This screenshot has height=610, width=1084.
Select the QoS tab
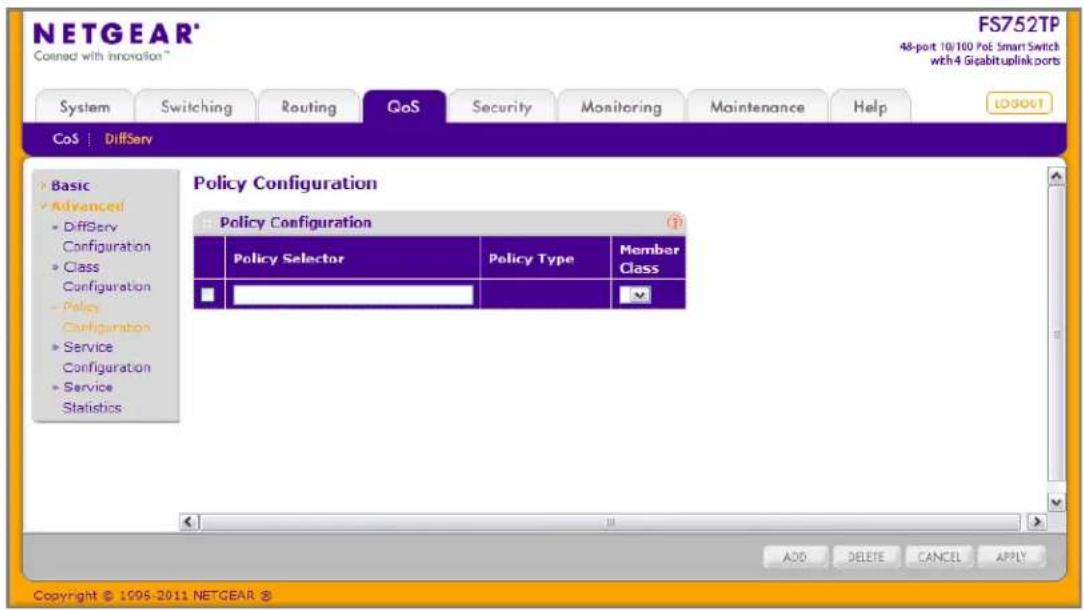404,107
